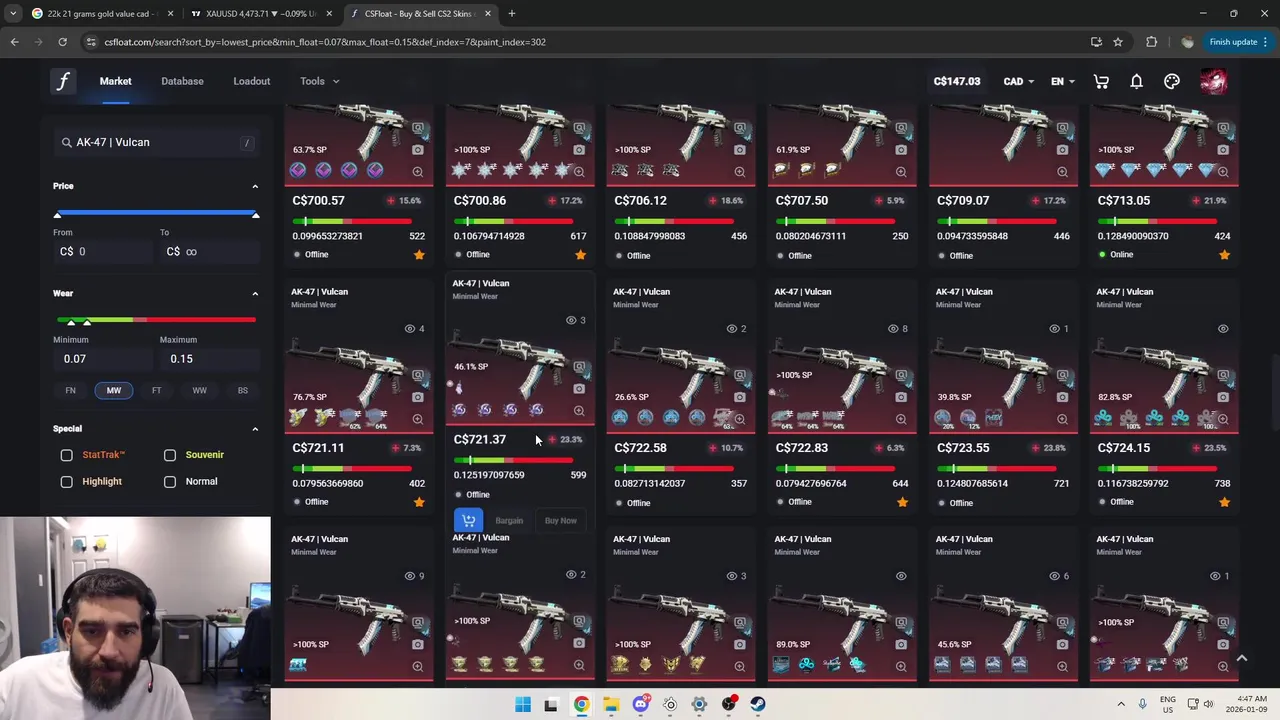Open the Chrome three-dot menu

point(1265,42)
